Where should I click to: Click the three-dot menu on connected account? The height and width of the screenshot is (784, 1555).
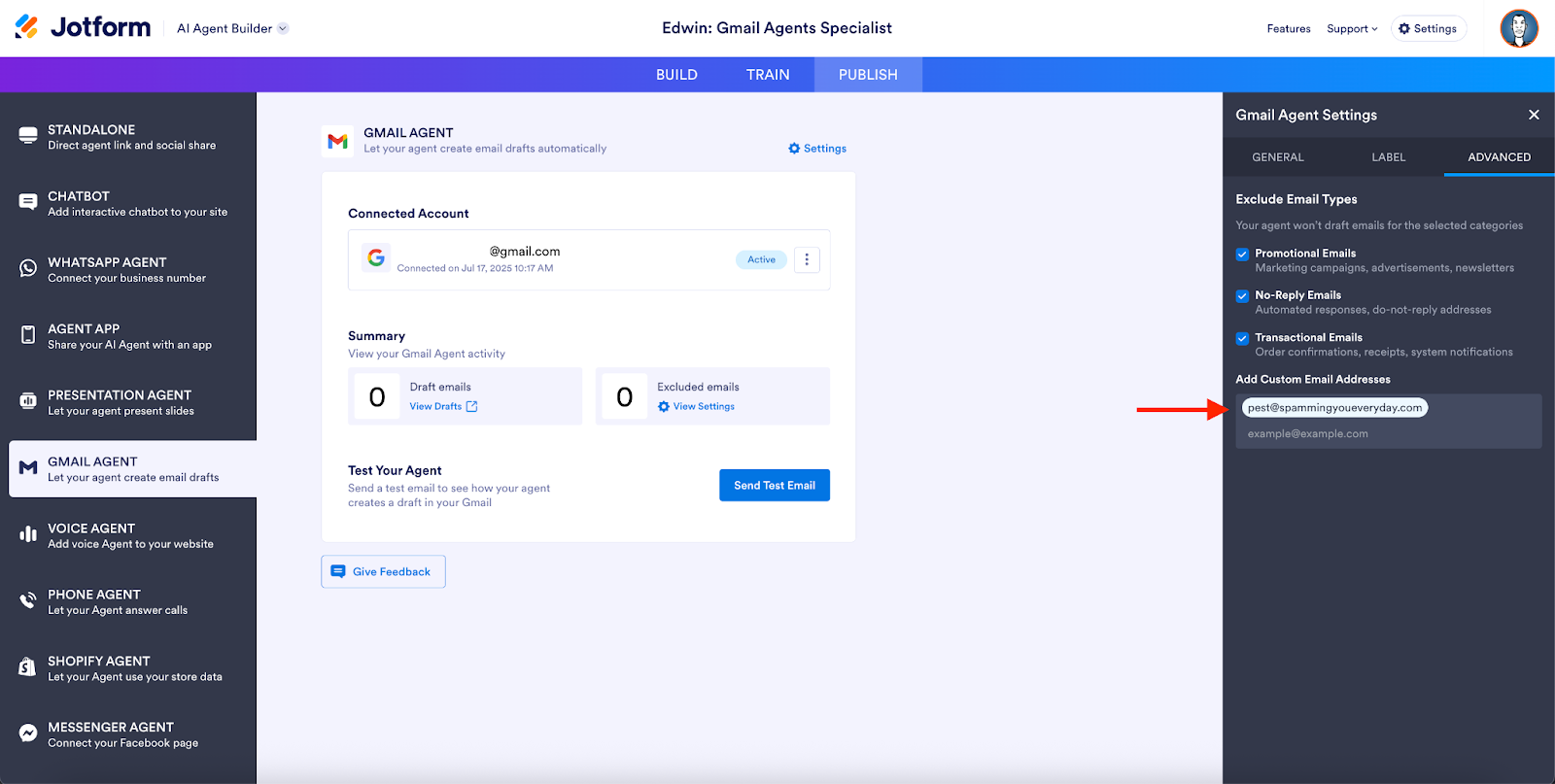click(807, 259)
